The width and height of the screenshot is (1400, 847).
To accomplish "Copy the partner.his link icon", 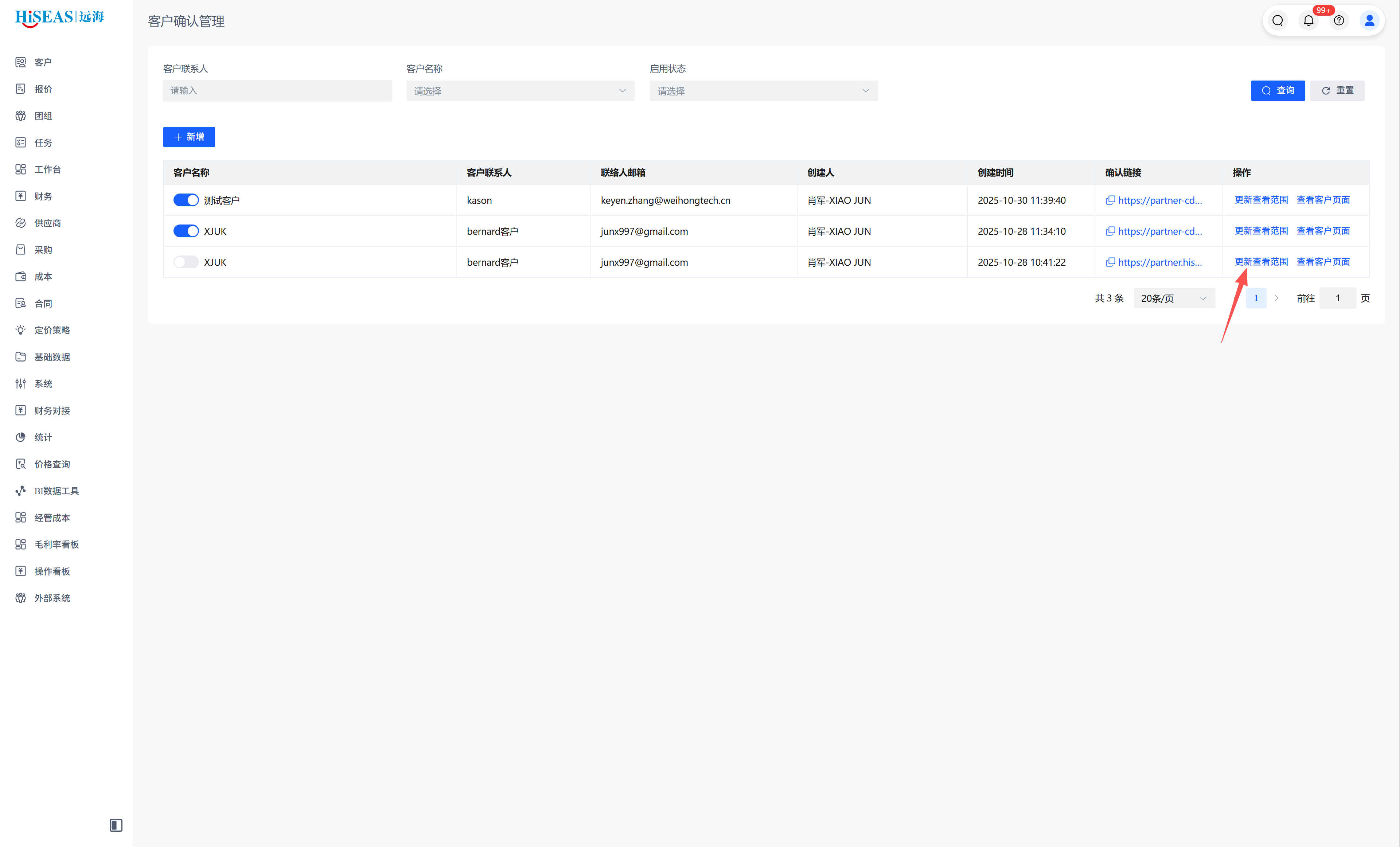I will 1110,262.
